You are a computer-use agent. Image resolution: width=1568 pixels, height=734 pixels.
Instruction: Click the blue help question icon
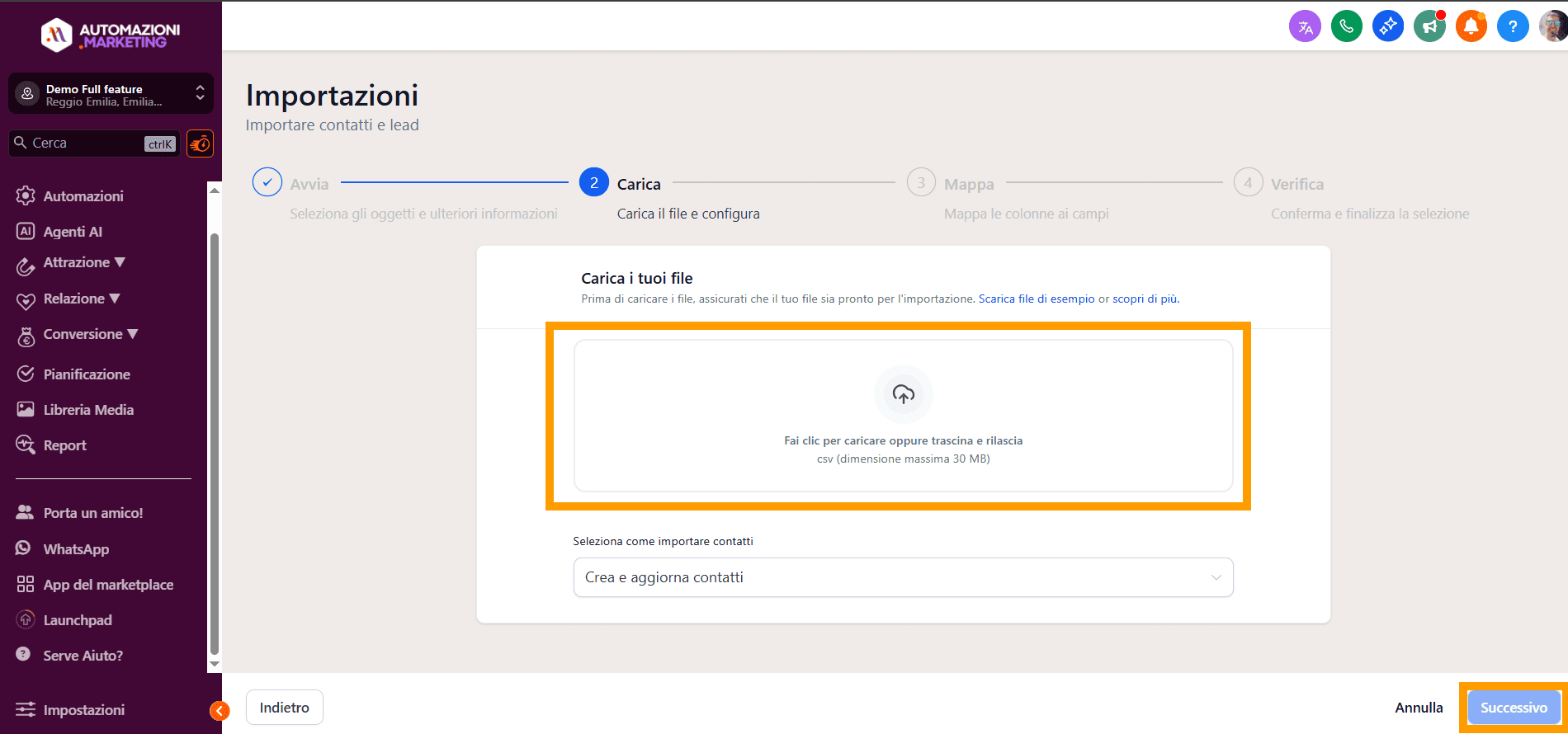click(1513, 26)
